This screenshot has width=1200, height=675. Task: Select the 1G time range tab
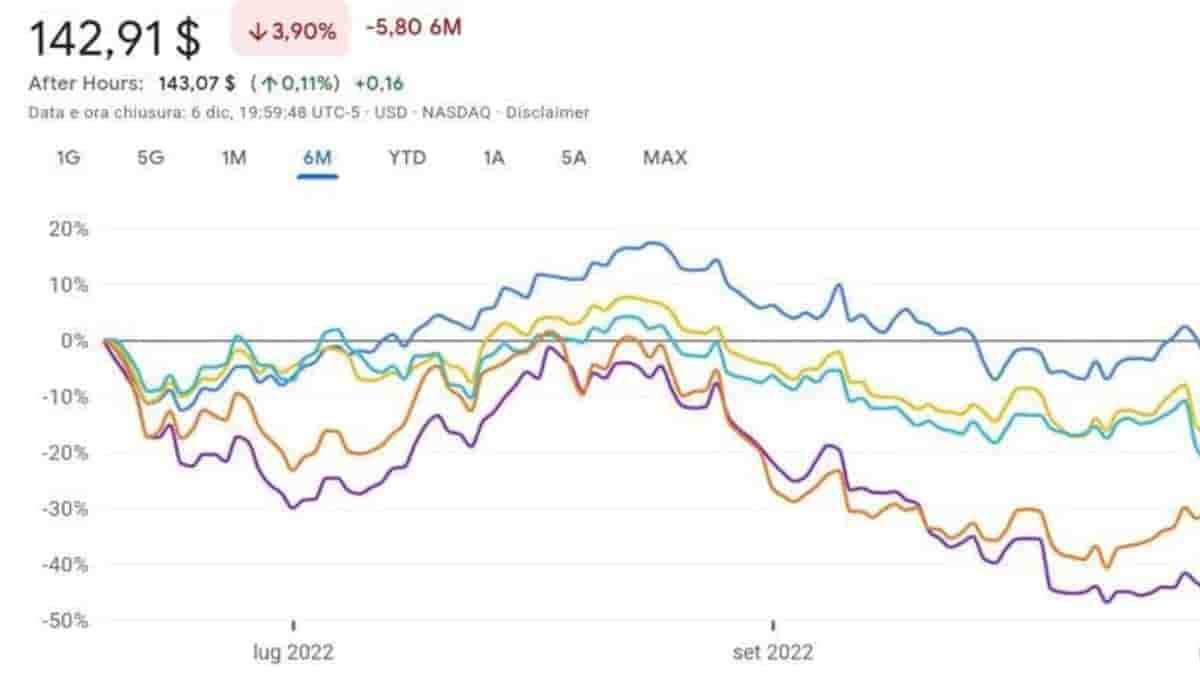69,158
